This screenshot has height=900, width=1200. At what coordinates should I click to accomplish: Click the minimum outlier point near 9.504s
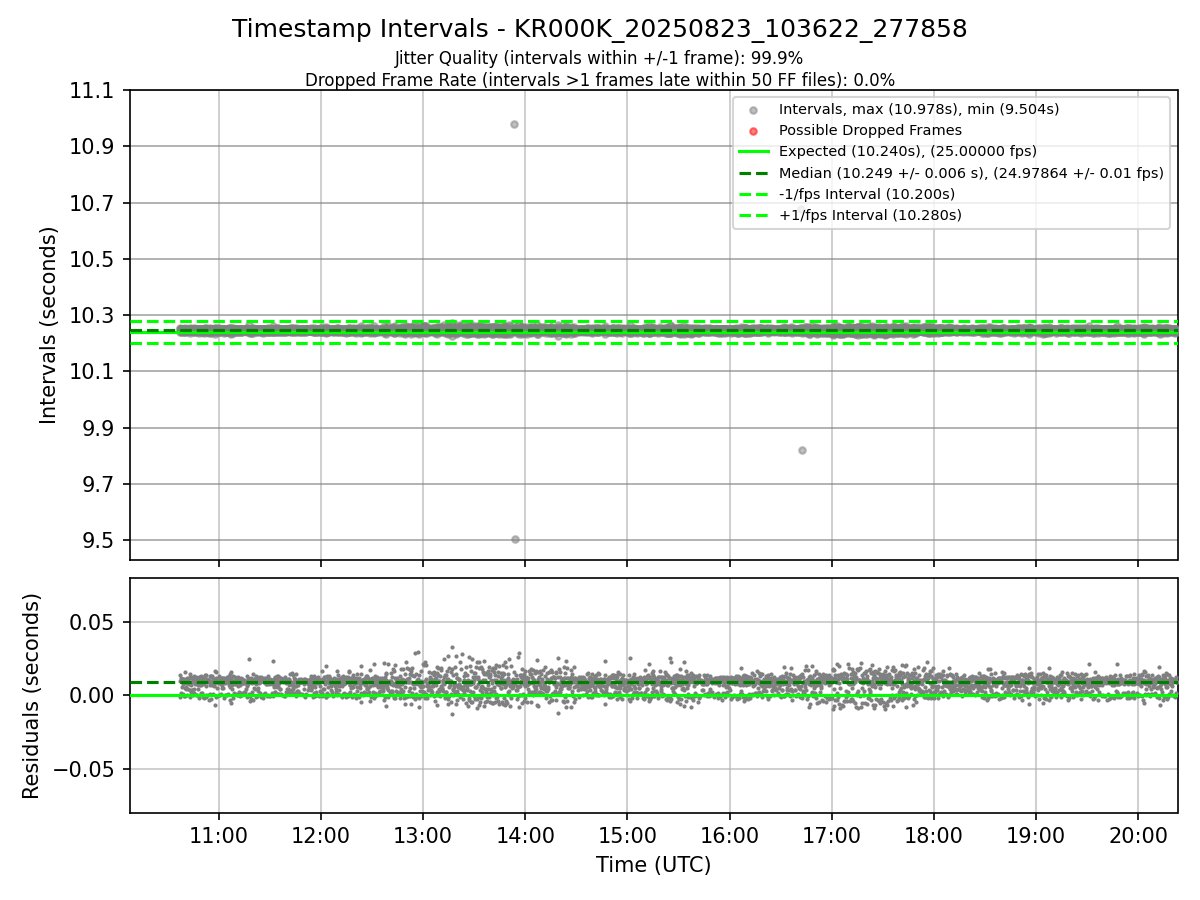click(515, 539)
